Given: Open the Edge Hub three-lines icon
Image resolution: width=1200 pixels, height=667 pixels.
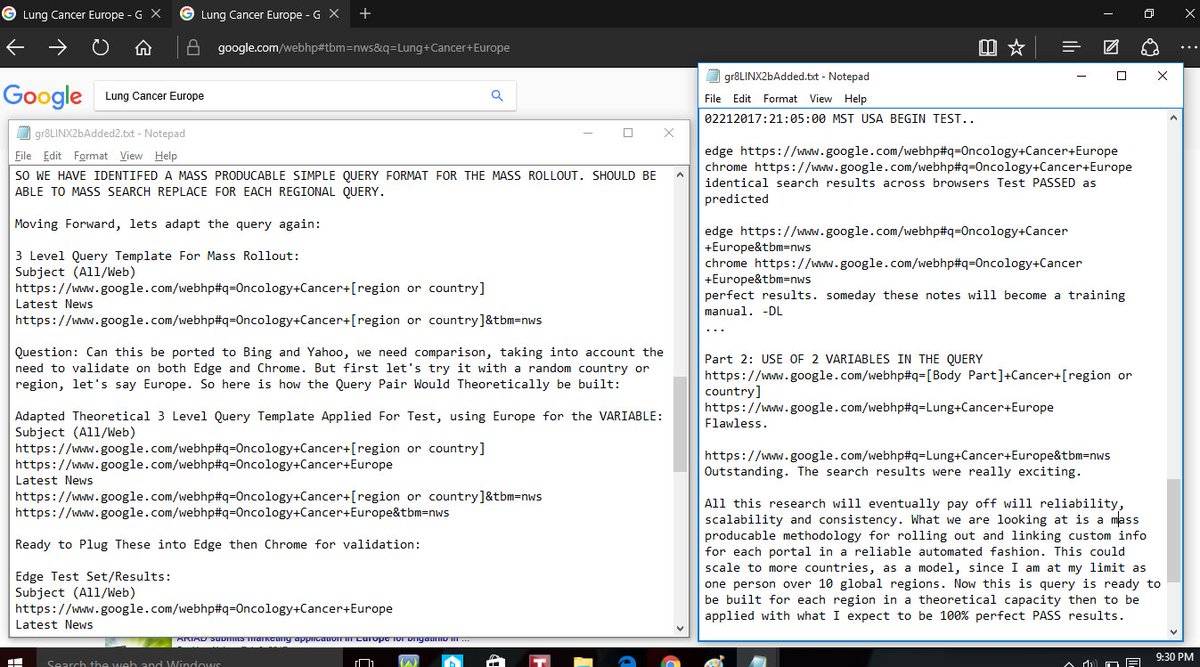Looking at the screenshot, I should 1071,47.
